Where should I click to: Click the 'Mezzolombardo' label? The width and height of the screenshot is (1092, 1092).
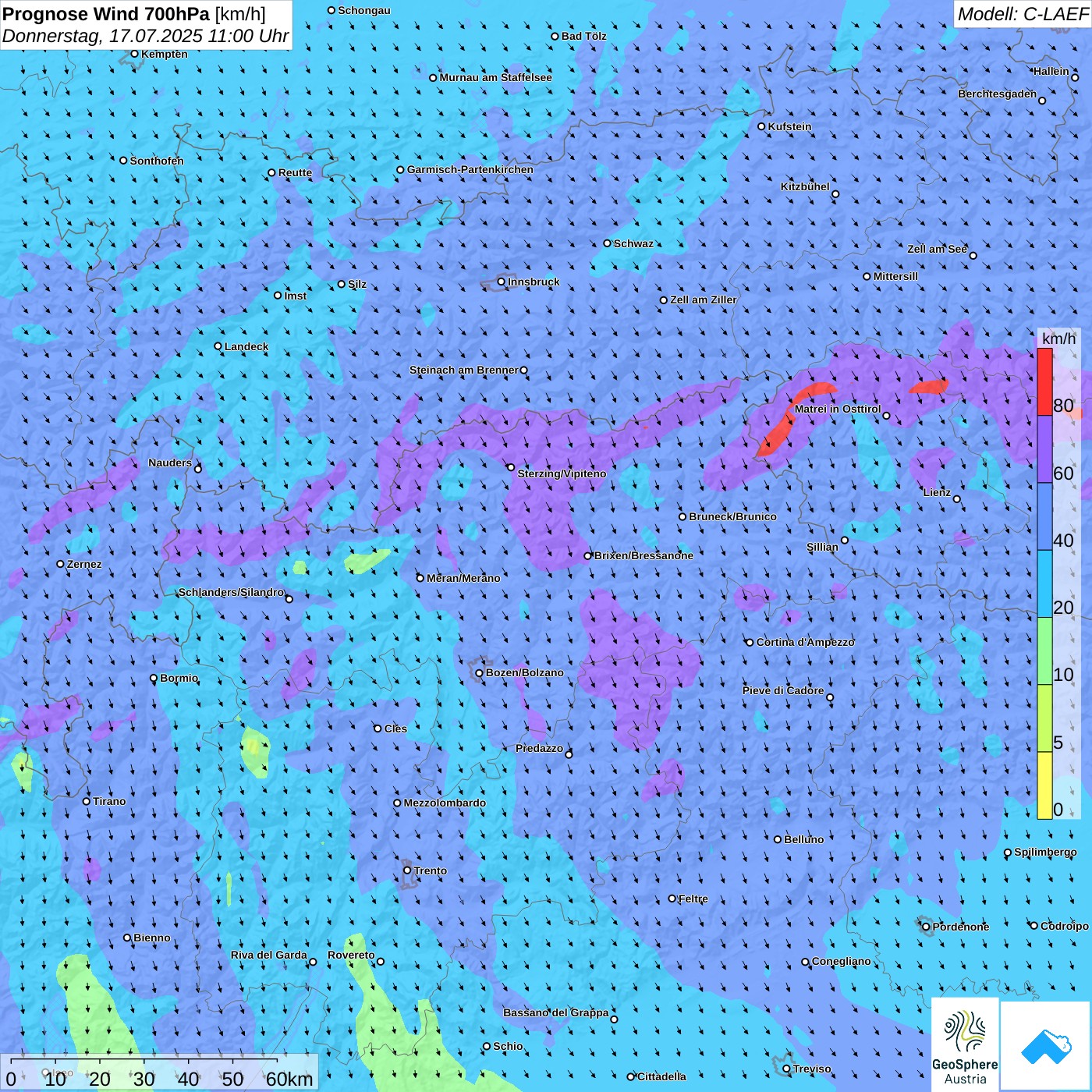click(445, 803)
